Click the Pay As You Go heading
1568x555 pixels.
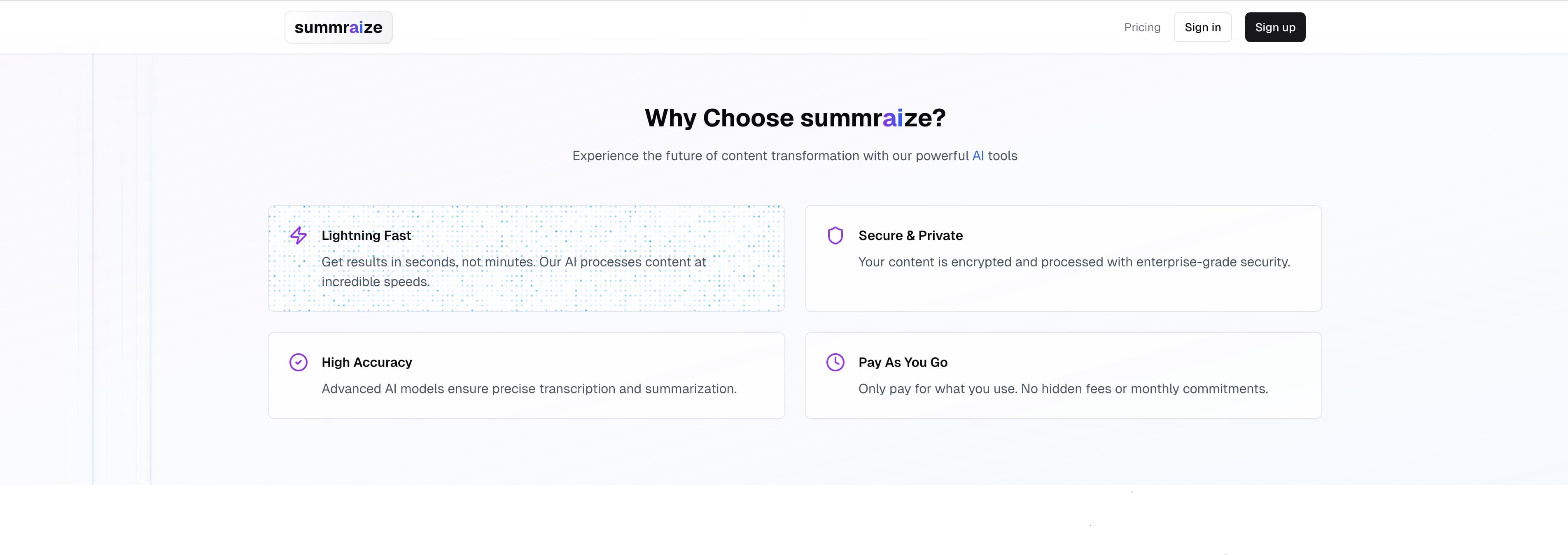point(903,362)
